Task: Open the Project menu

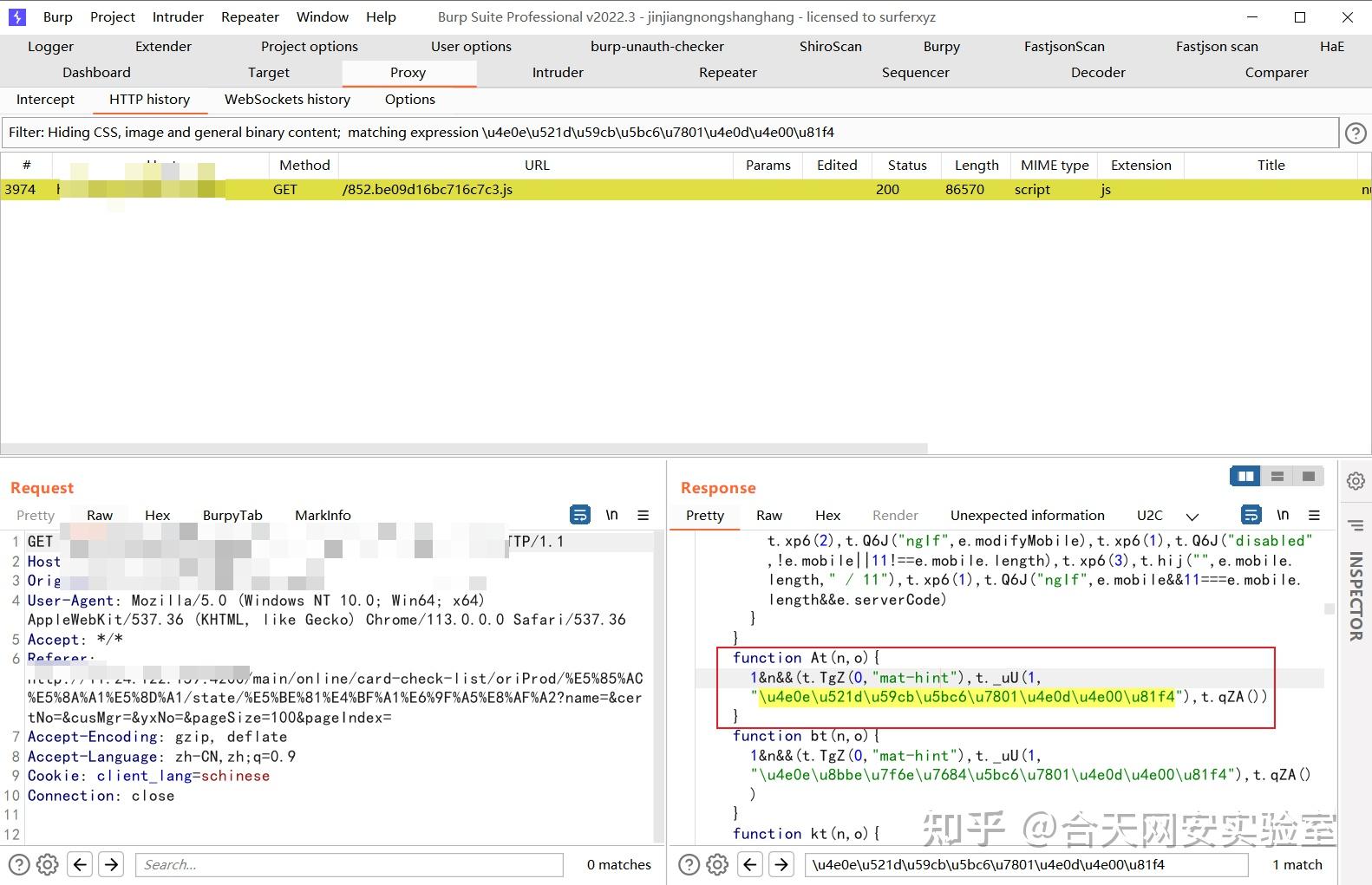Action: pyautogui.click(x=113, y=16)
